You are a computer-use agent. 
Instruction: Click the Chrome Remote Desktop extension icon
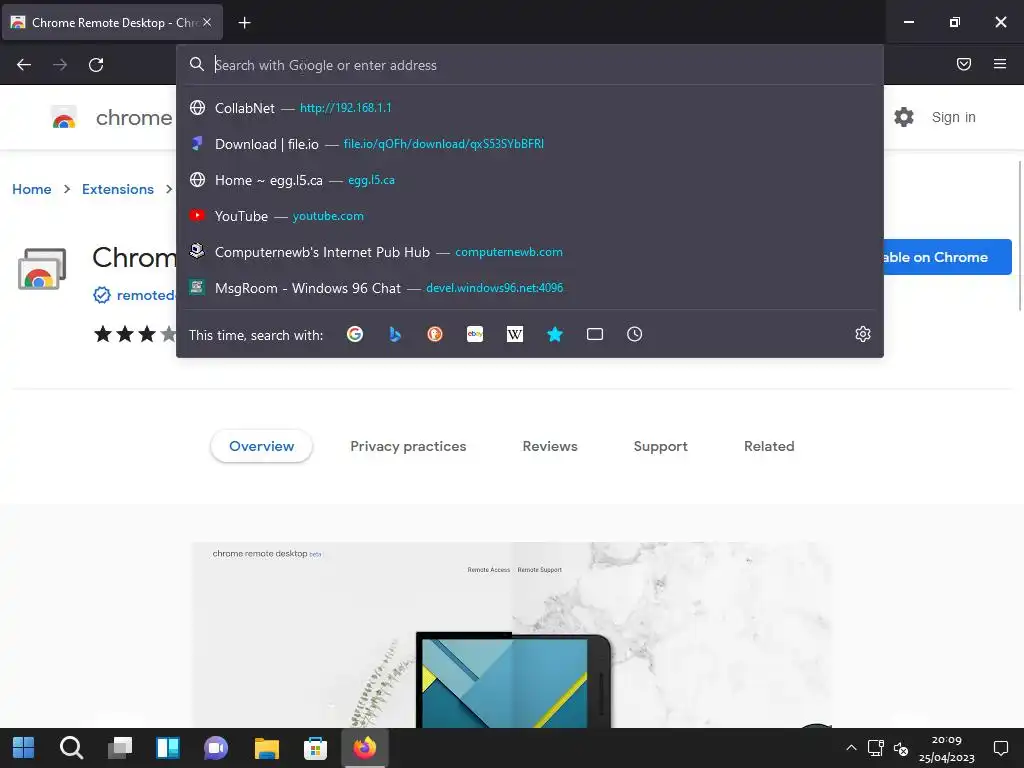tap(42, 268)
